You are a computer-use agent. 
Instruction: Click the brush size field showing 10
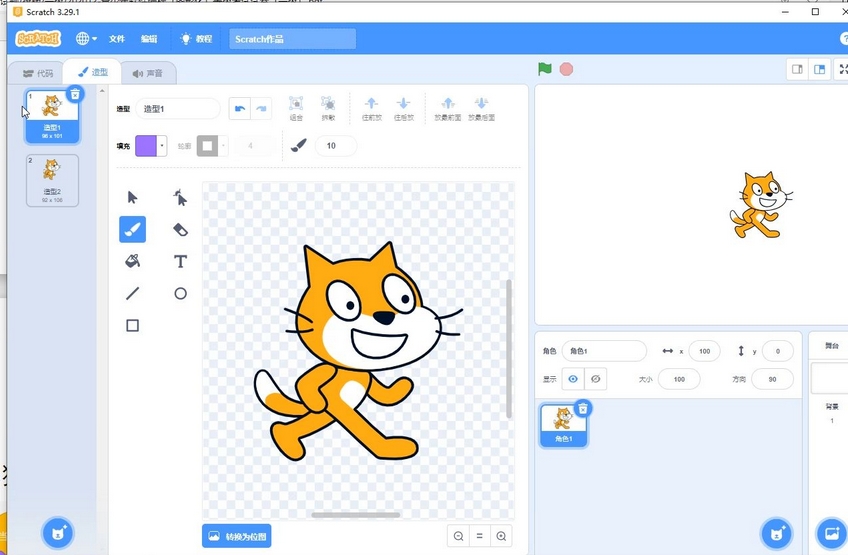[335, 146]
